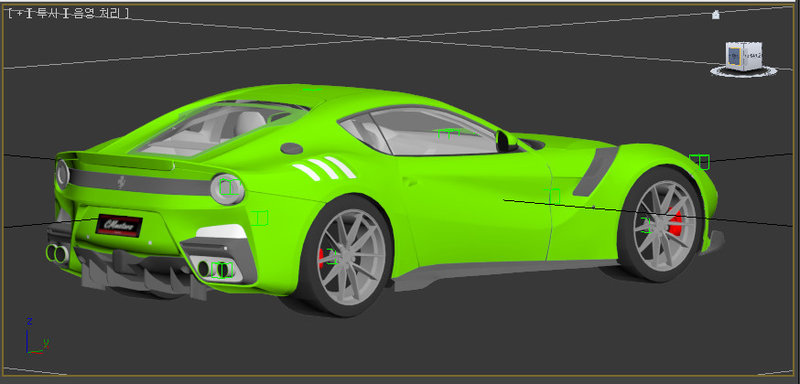Click the round fuel cap
The height and width of the screenshot is (384, 800).
[x=291, y=148]
